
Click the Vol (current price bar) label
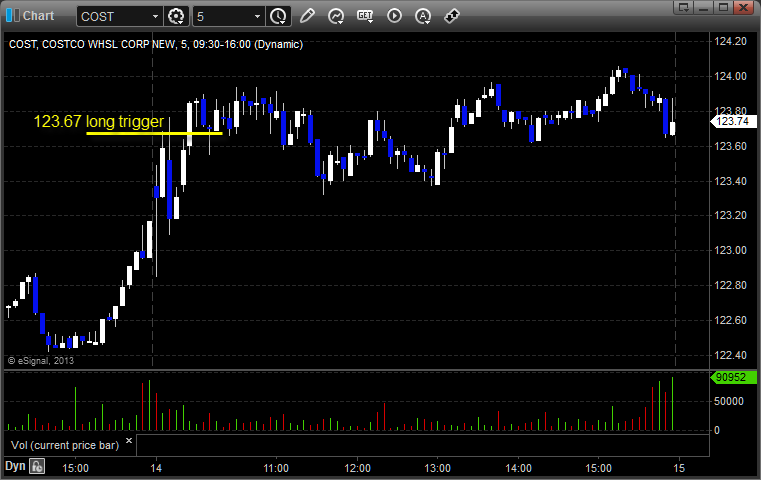click(x=65, y=445)
